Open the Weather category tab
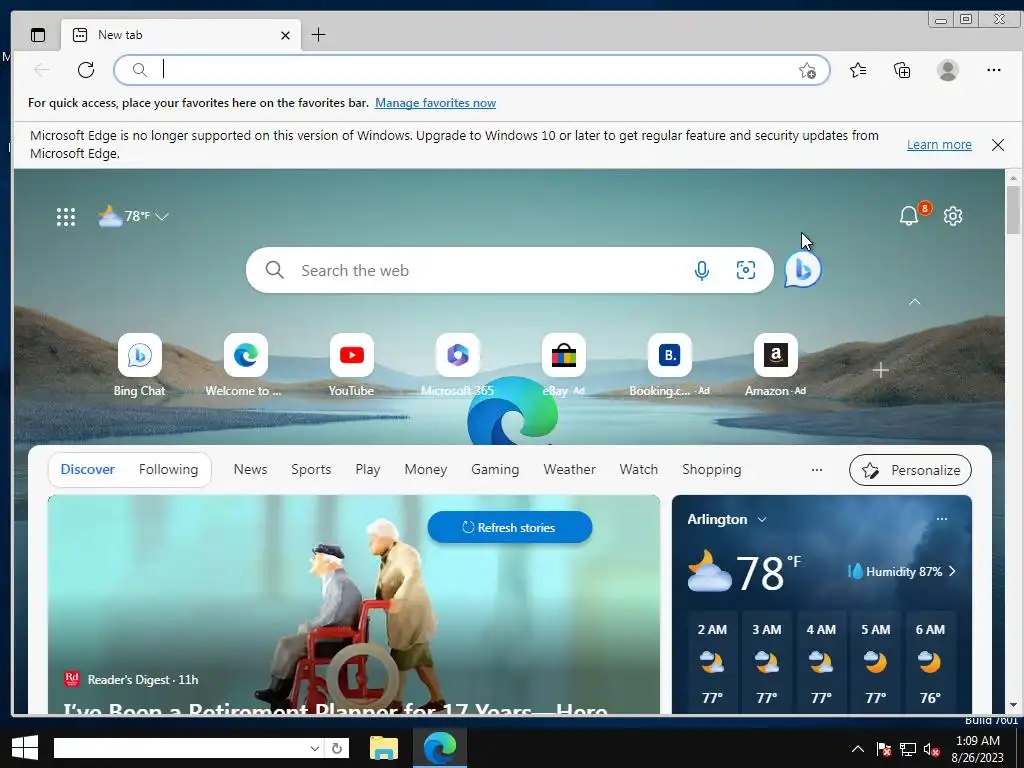Viewport: 1024px width, 768px height. 569,470
